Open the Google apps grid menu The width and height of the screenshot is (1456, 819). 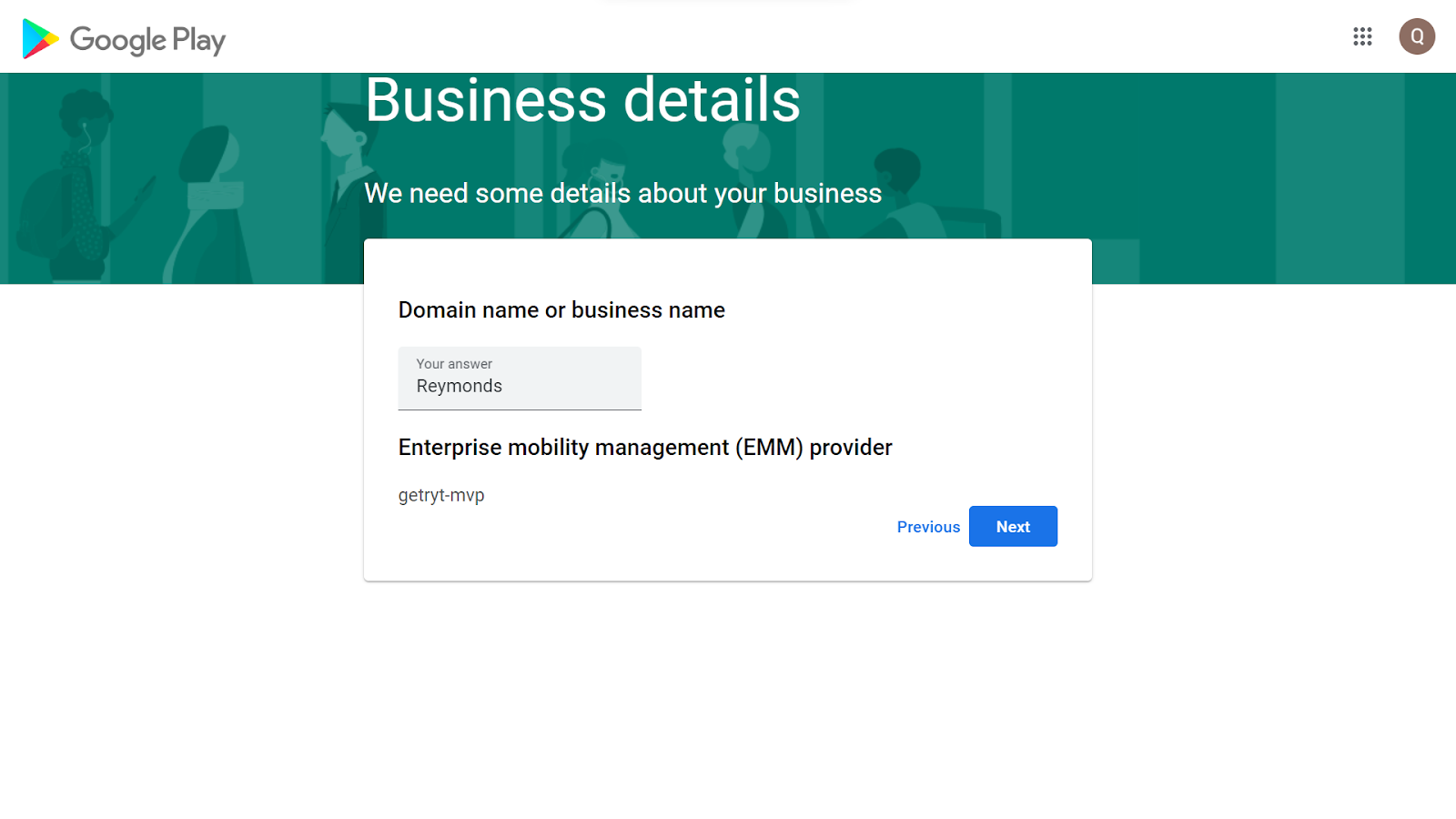pos(1362,36)
